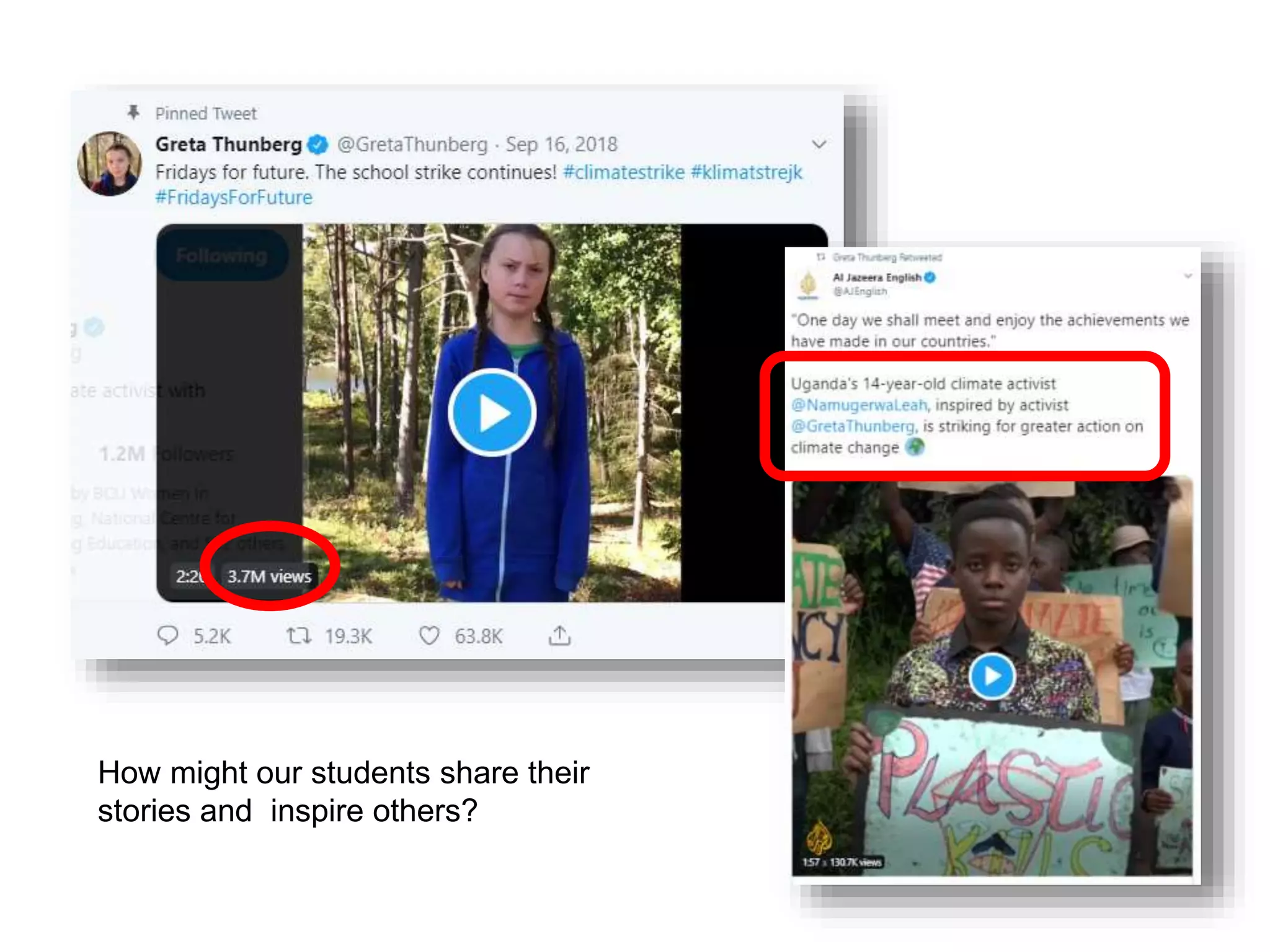Click the @AJEnglish handle
1270x952 pixels.
coord(859,291)
